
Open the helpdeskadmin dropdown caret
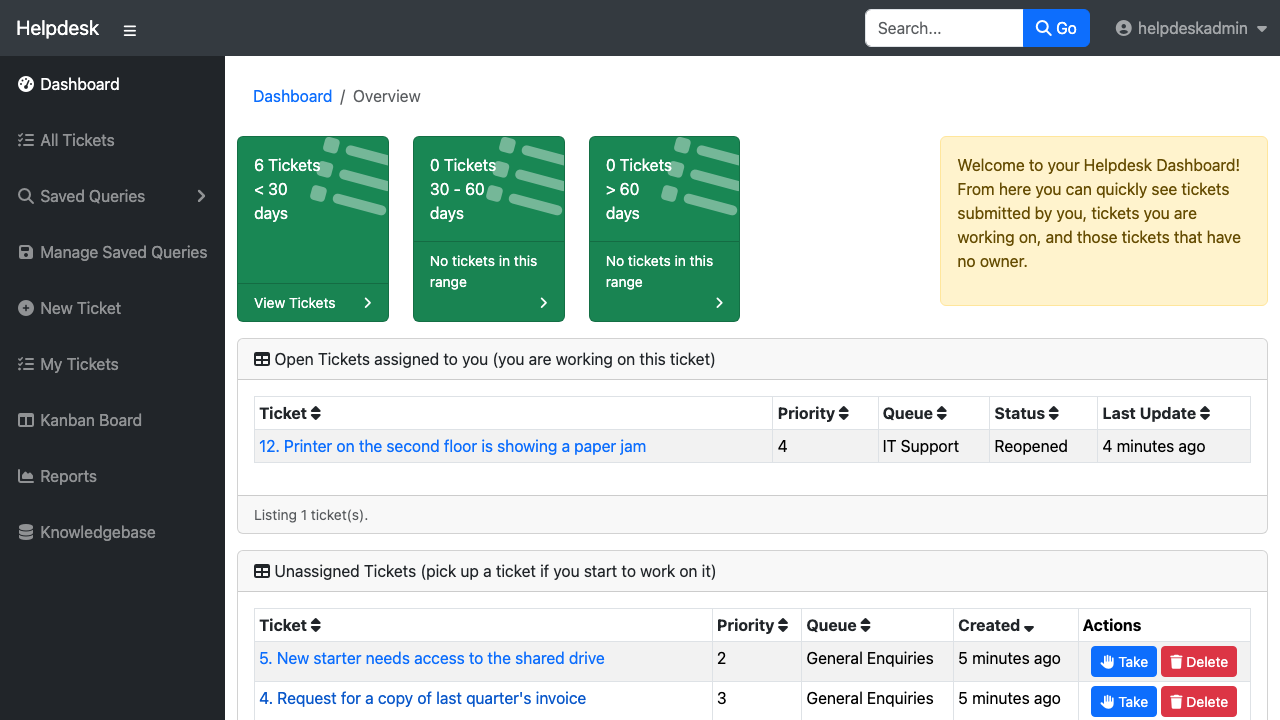[1262, 30]
